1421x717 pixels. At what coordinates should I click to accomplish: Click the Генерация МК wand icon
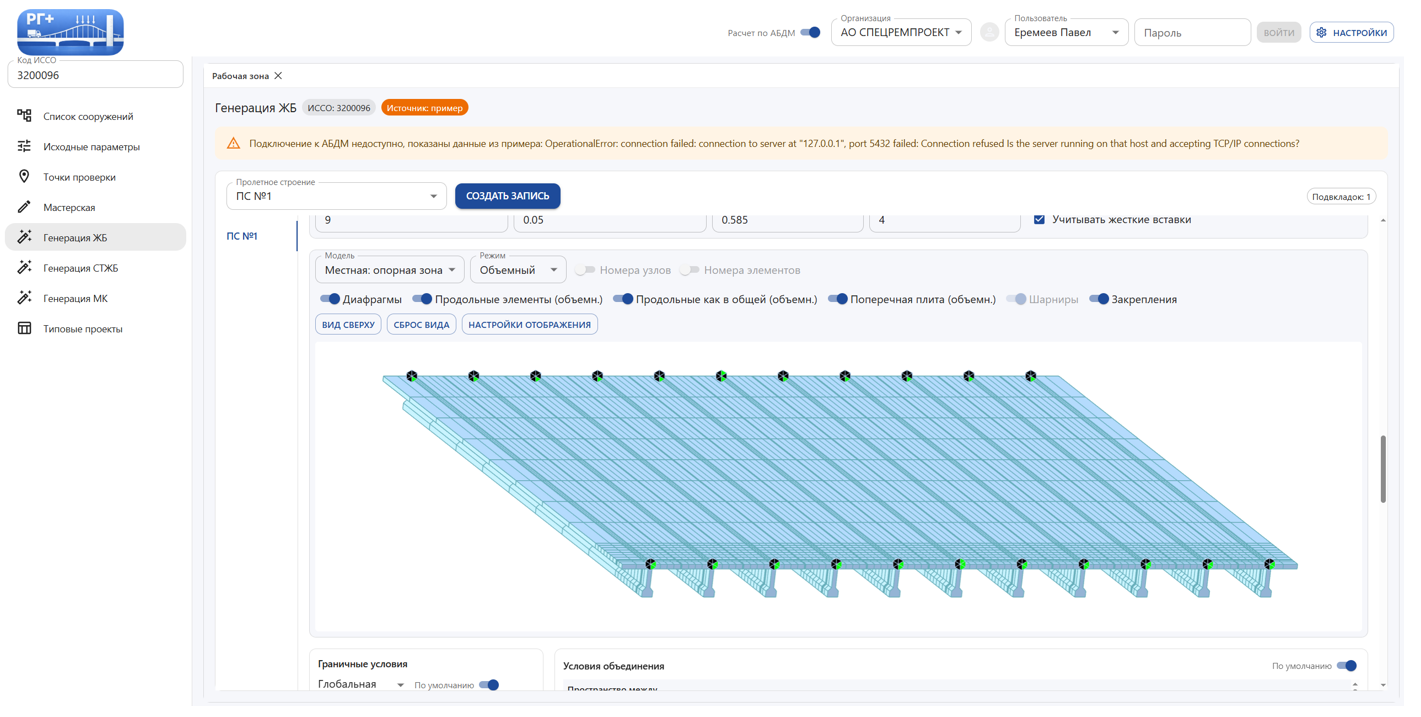click(24, 298)
